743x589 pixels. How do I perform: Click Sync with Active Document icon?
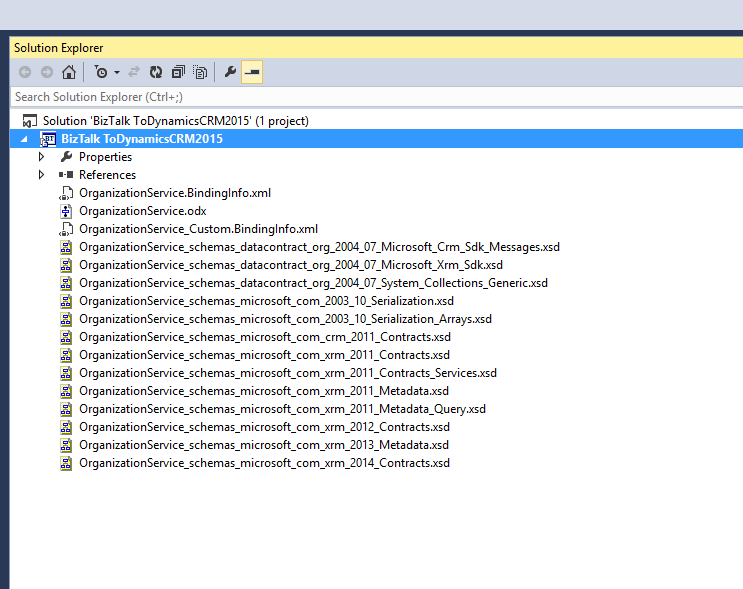pos(134,72)
